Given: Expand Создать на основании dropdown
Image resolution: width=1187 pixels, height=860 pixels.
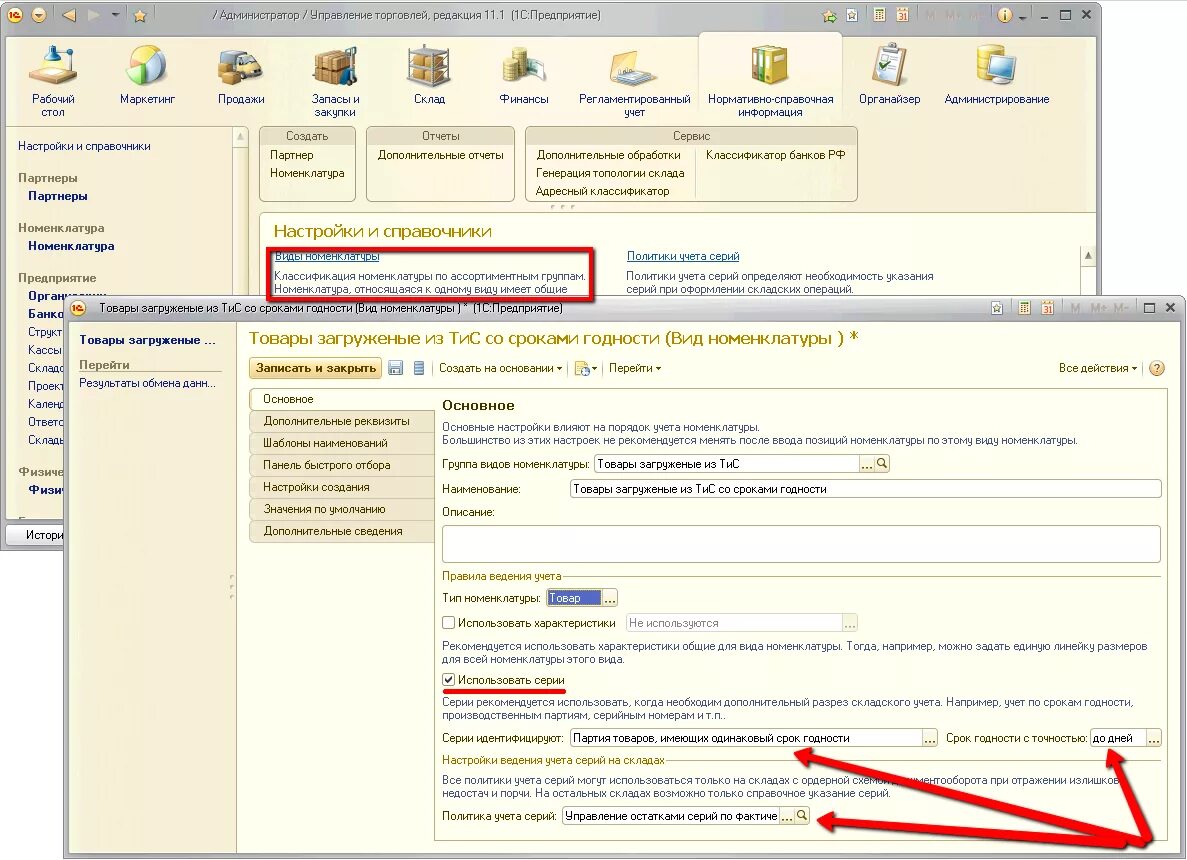Looking at the screenshot, I should coord(500,368).
